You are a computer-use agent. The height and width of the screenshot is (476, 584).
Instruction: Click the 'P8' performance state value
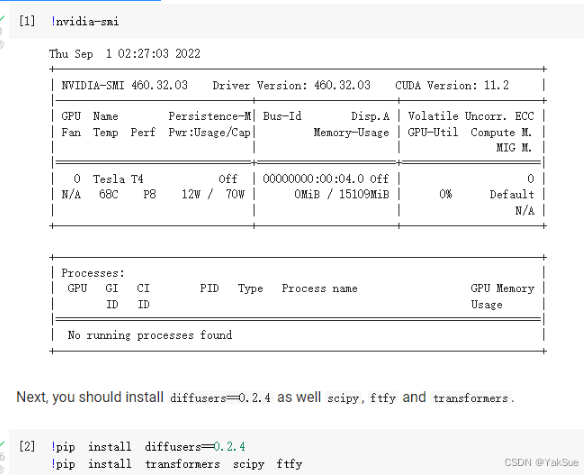(x=150, y=194)
